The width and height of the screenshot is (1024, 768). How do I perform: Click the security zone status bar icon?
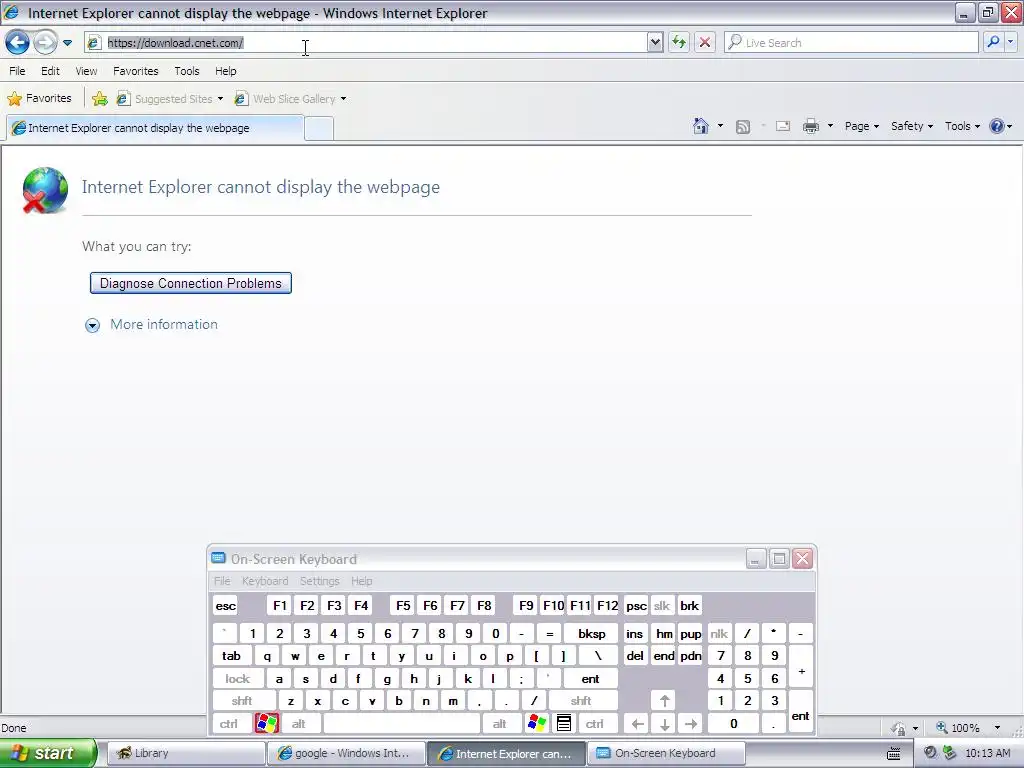899,728
